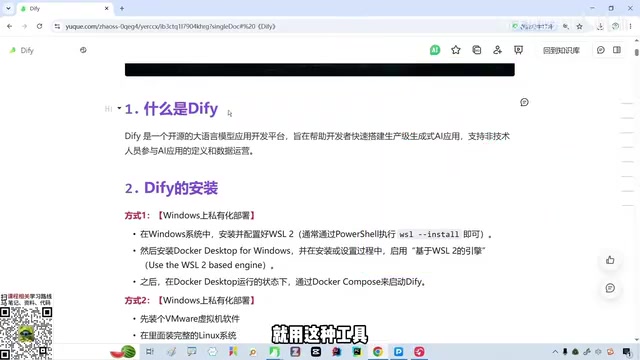The image size is (640, 360).
Task: Open comment bubble beside 什么是Dify heading
Action: (524, 102)
